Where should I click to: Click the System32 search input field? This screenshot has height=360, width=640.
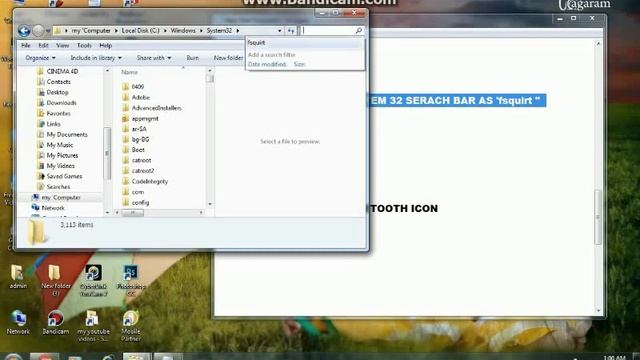[x=328, y=31]
